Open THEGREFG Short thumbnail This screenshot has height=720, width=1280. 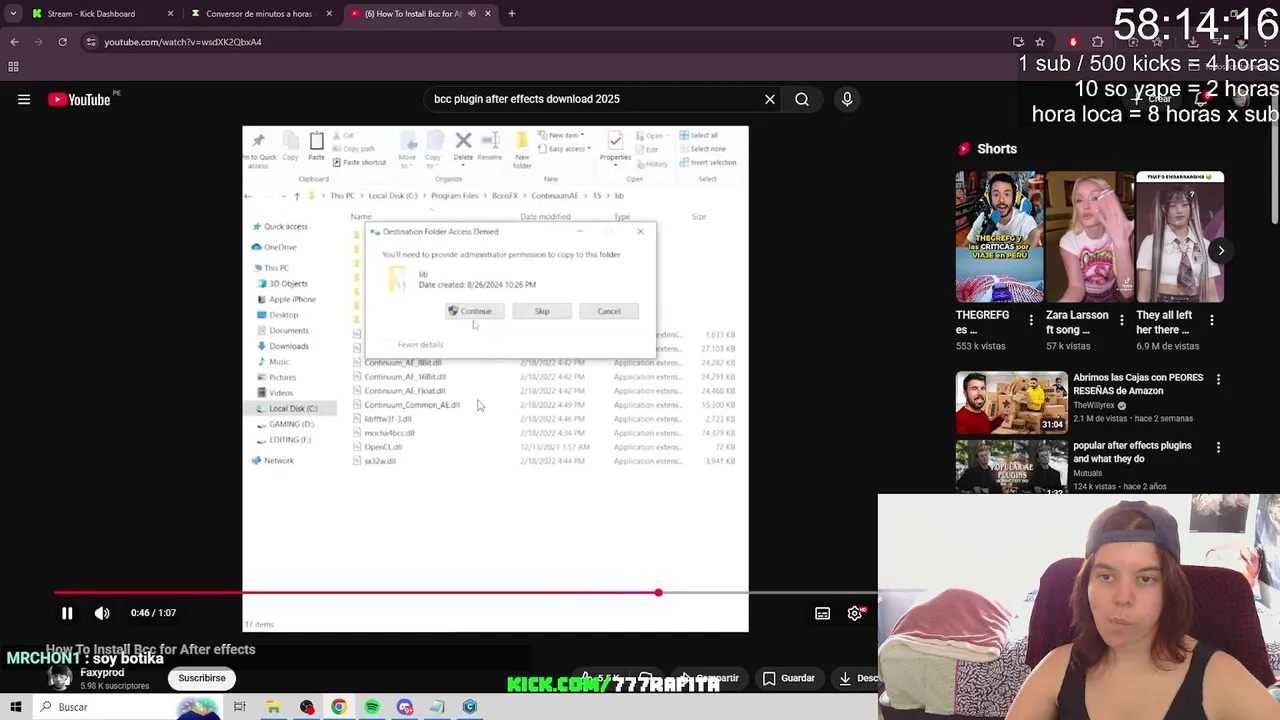pos(999,237)
